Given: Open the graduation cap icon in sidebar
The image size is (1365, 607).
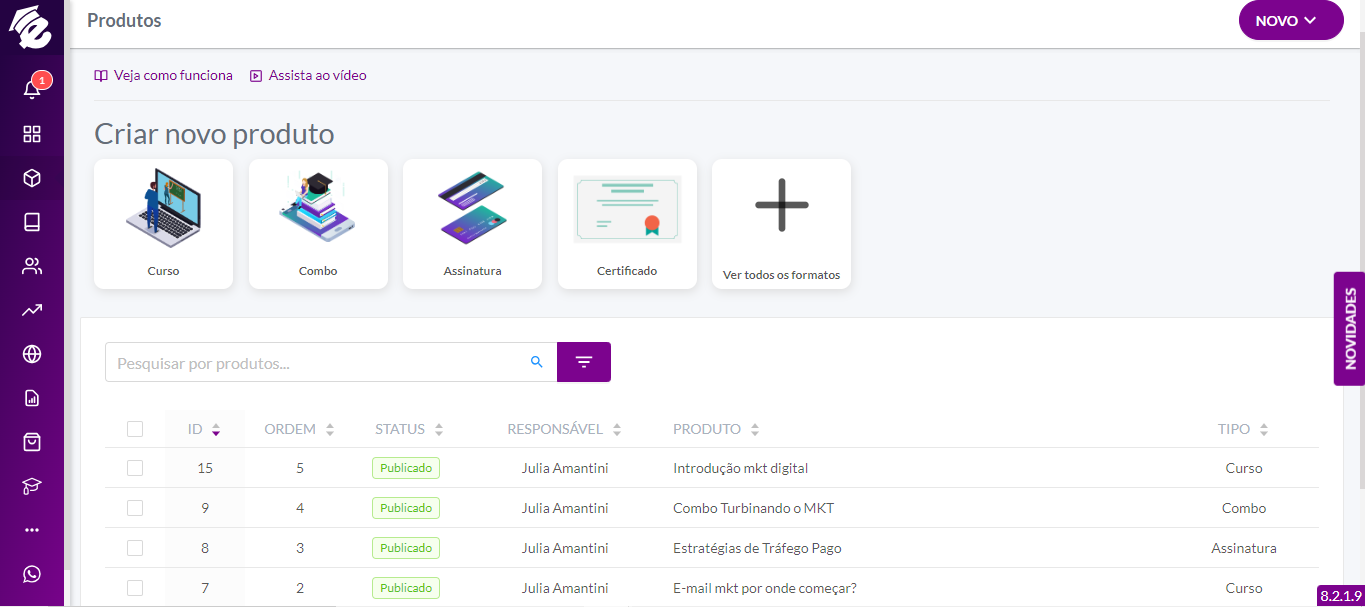Looking at the screenshot, I should (x=32, y=486).
